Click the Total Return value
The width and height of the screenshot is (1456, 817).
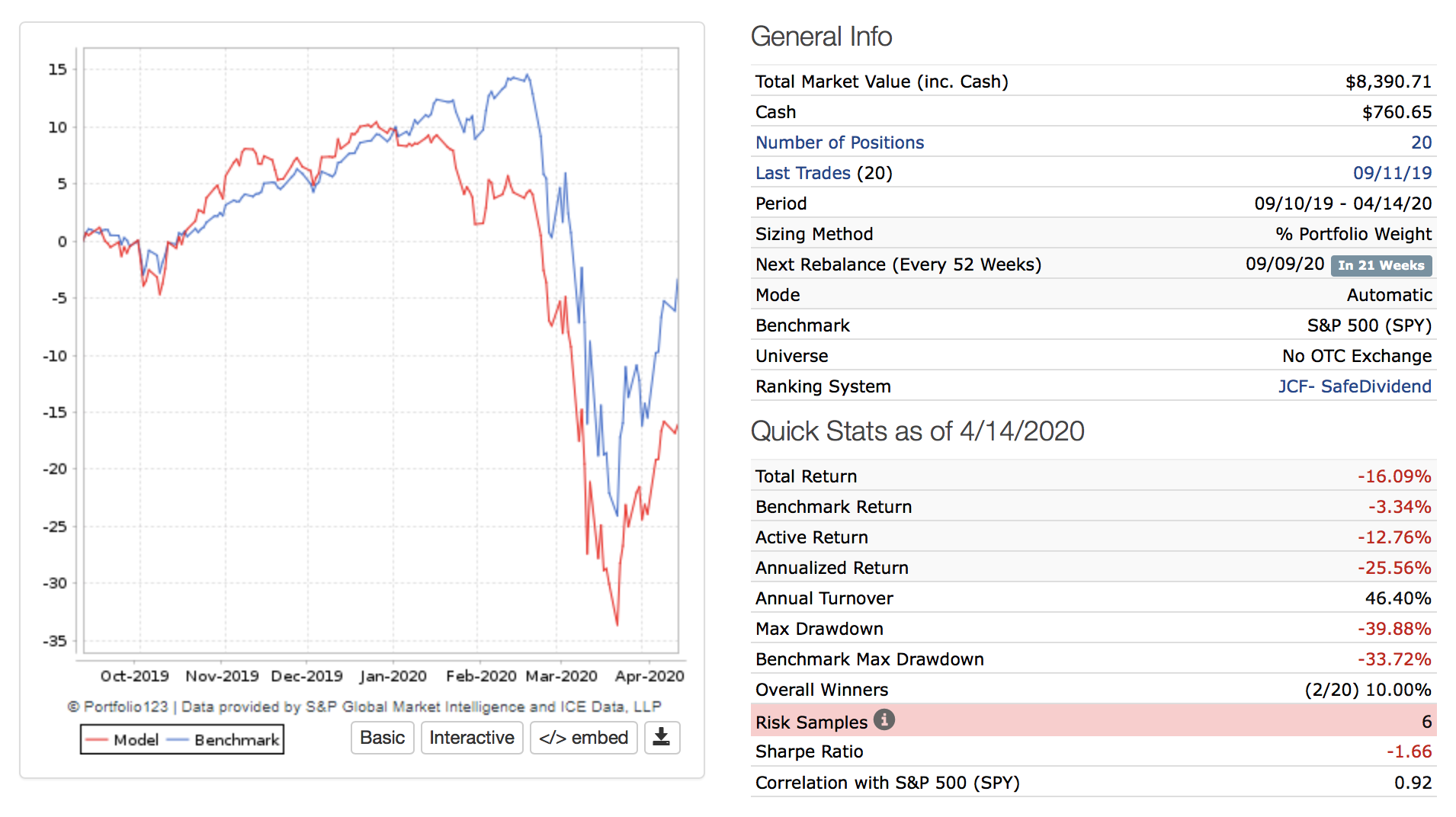pyautogui.click(x=1393, y=476)
